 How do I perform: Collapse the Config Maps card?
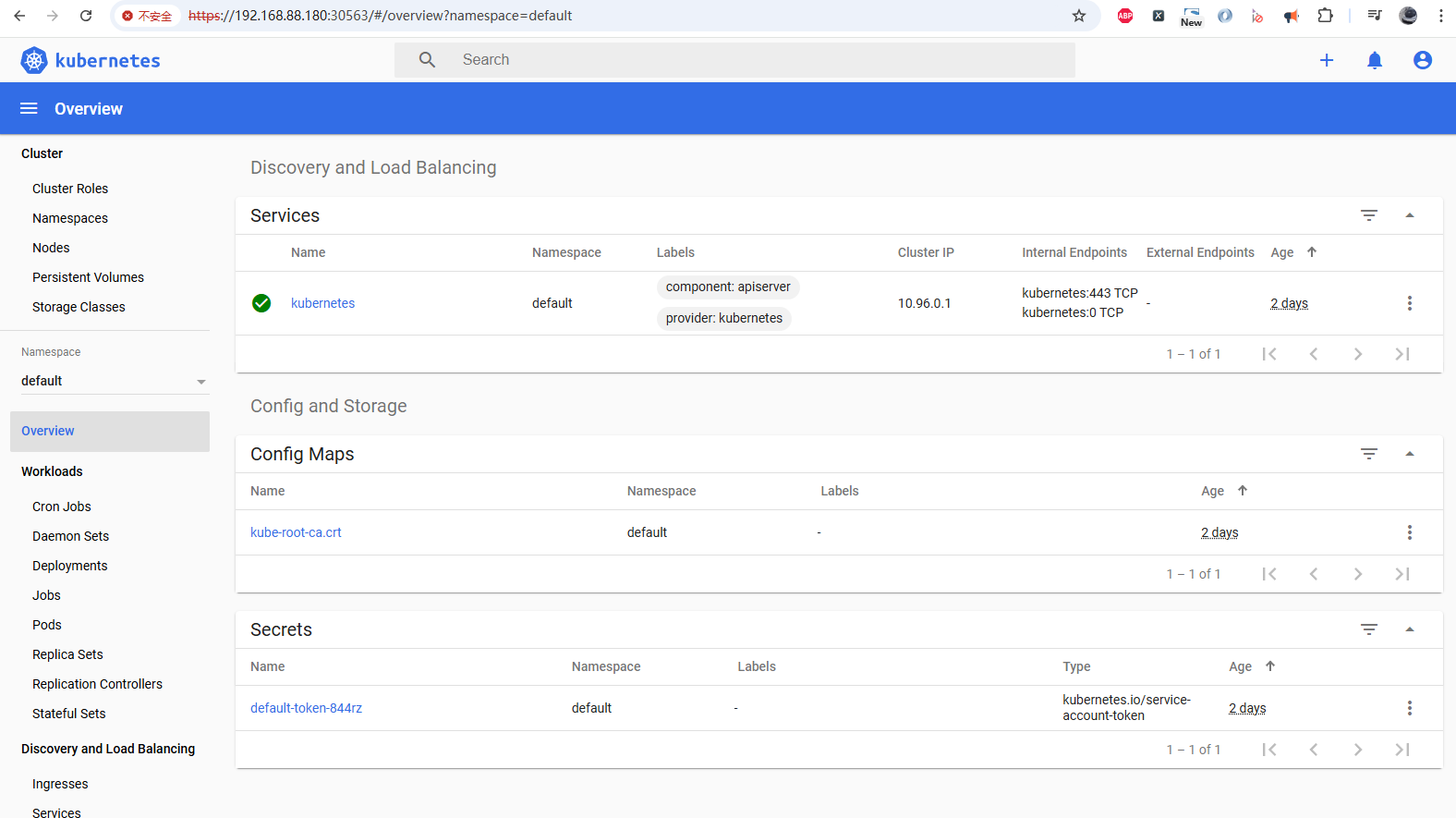[x=1410, y=454]
